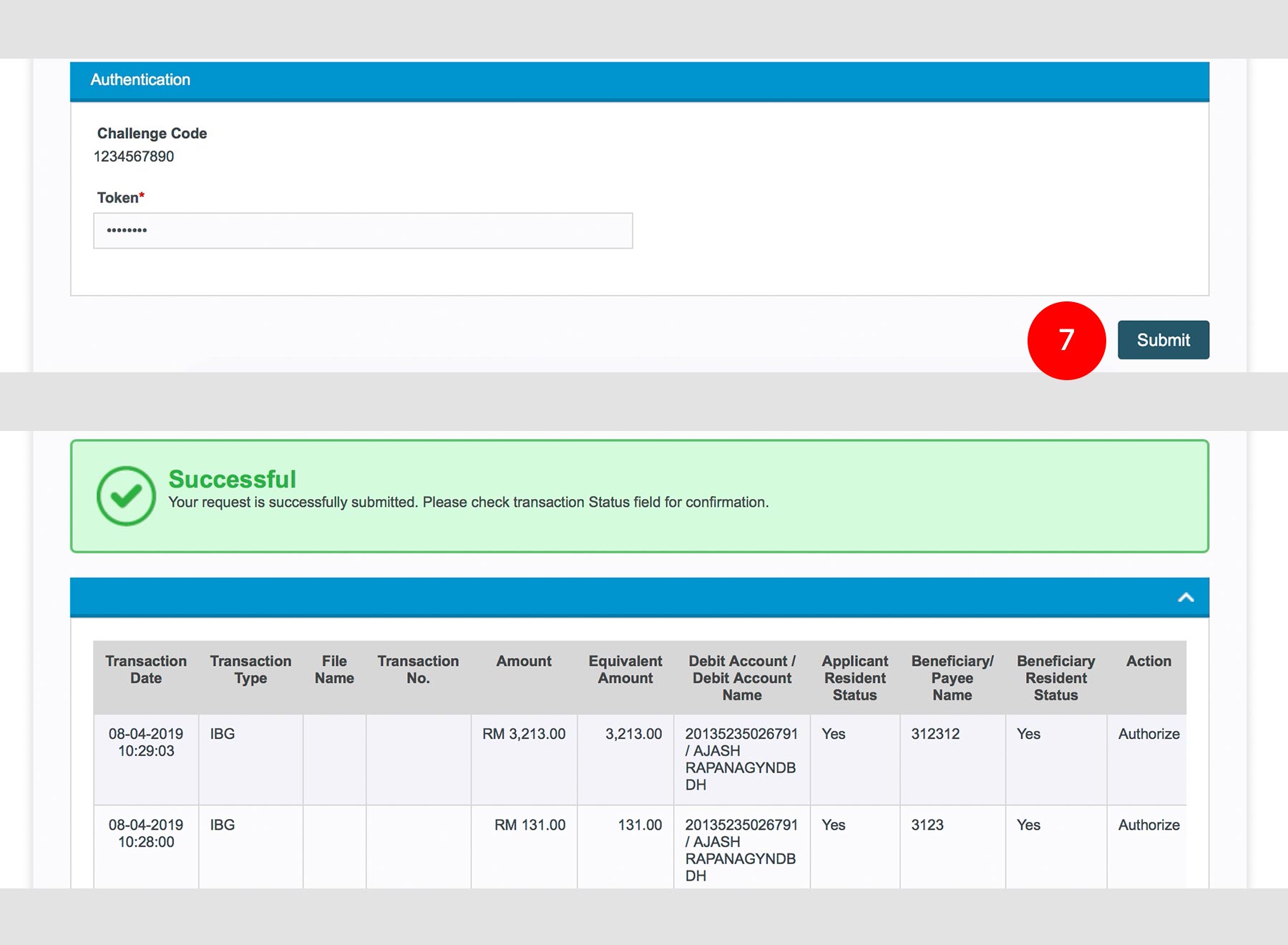The height and width of the screenshot is (945, 1288).
Task: Click the File Name column header
Action: (x=334, y=669)
